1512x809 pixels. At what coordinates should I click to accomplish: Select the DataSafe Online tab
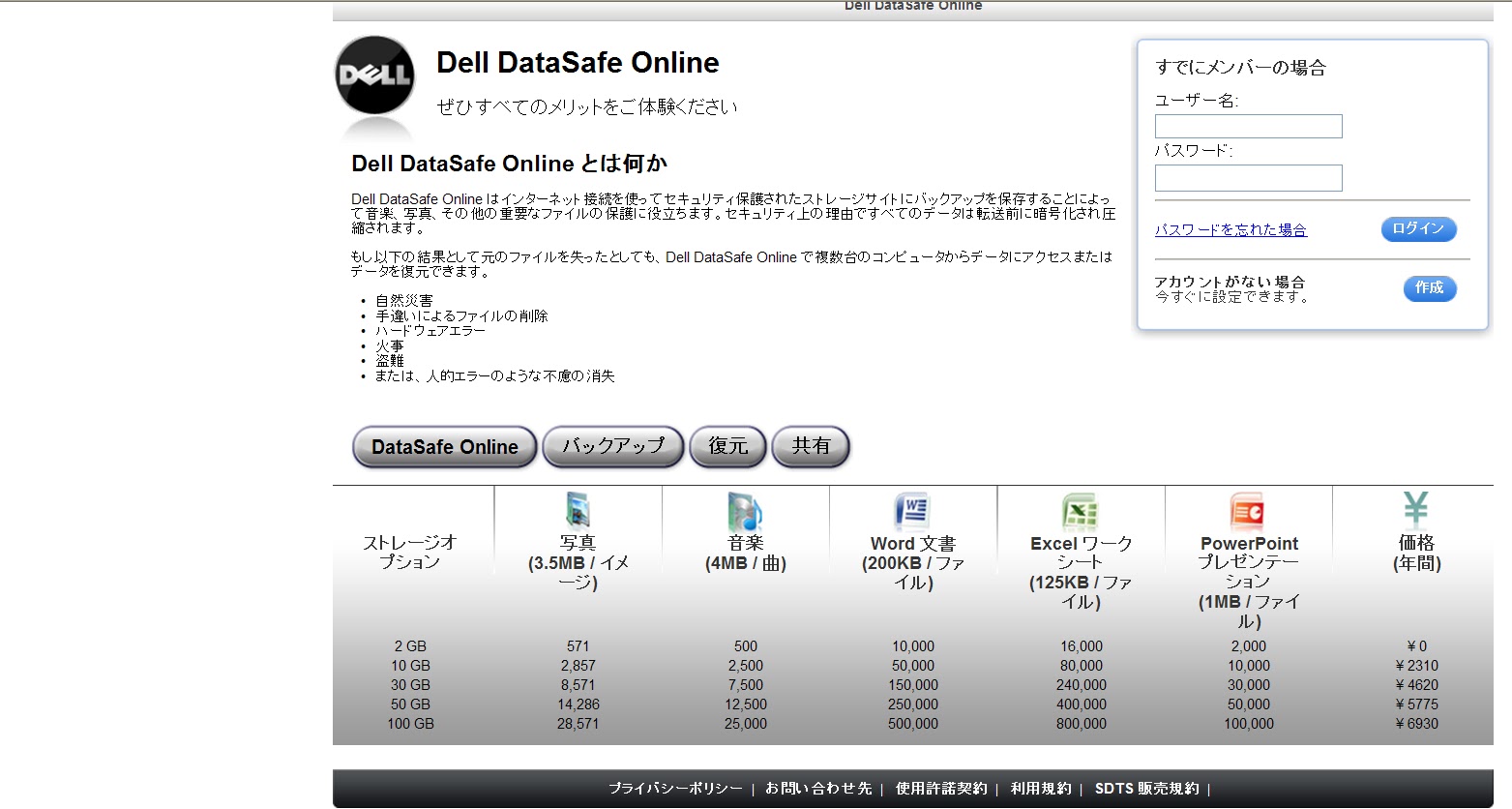(x=445, y=447)
